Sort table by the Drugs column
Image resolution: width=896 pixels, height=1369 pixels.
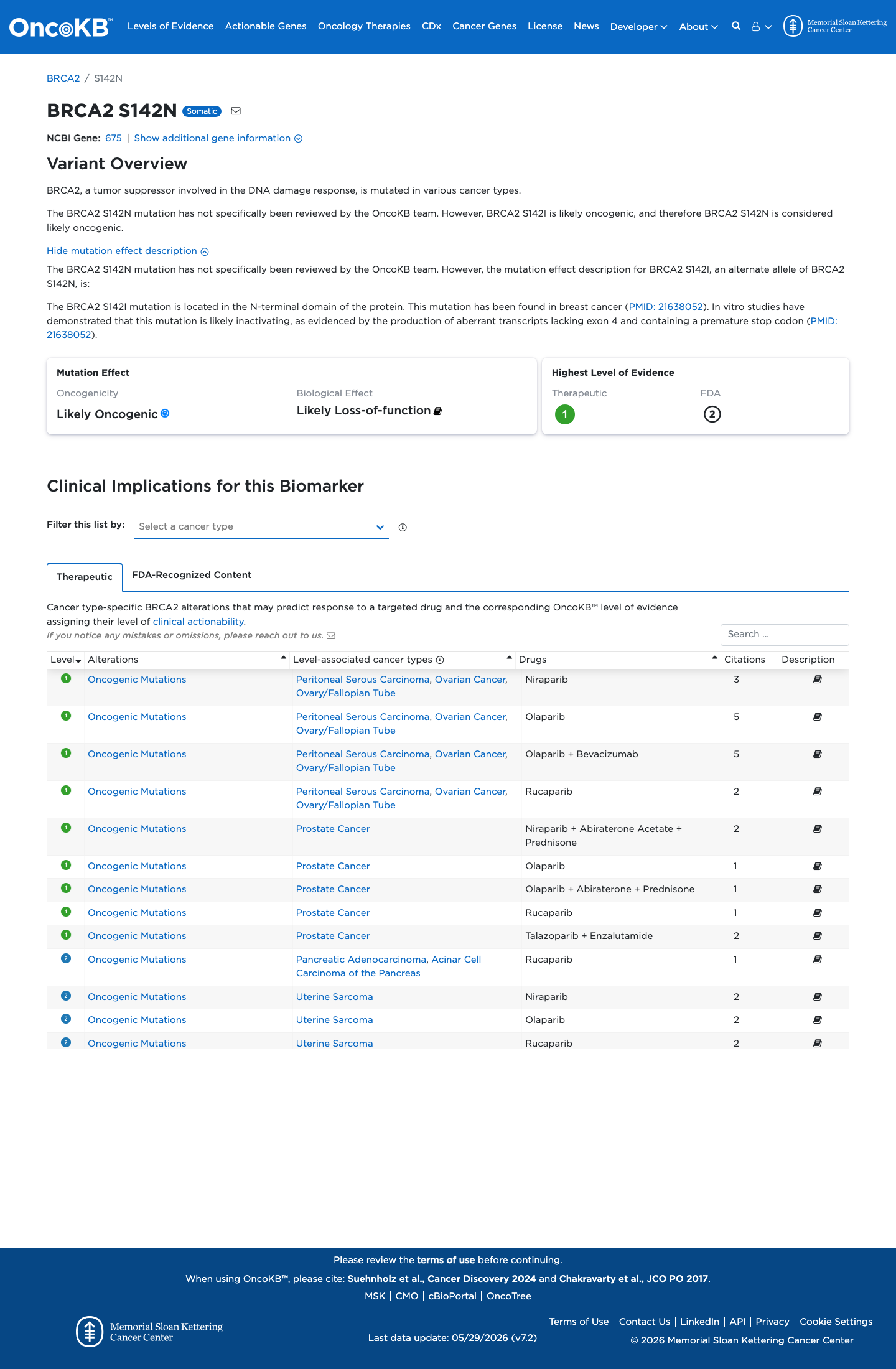(x=618, y=660)
